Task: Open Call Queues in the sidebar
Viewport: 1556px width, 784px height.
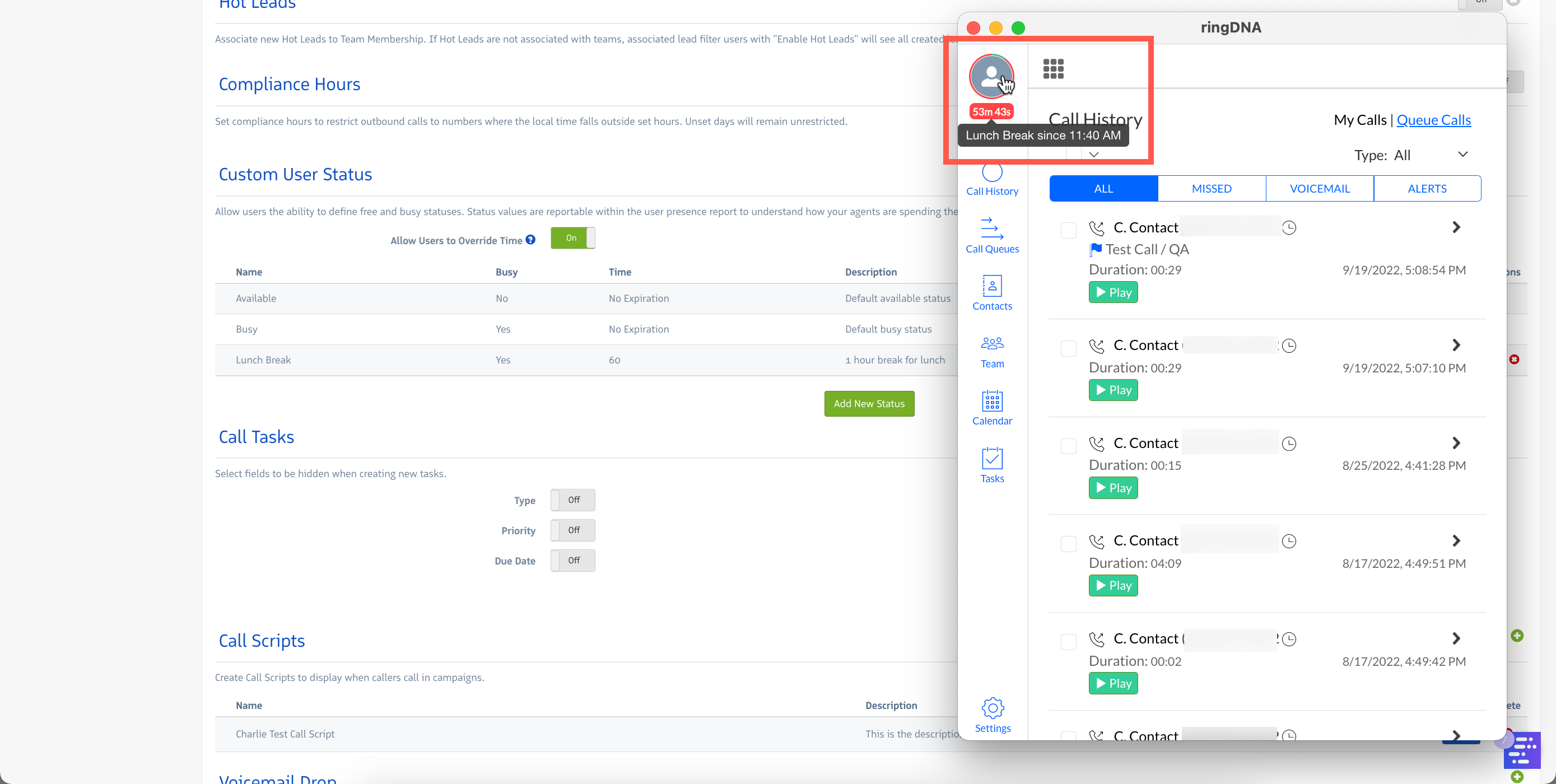Action: [992, 235]
